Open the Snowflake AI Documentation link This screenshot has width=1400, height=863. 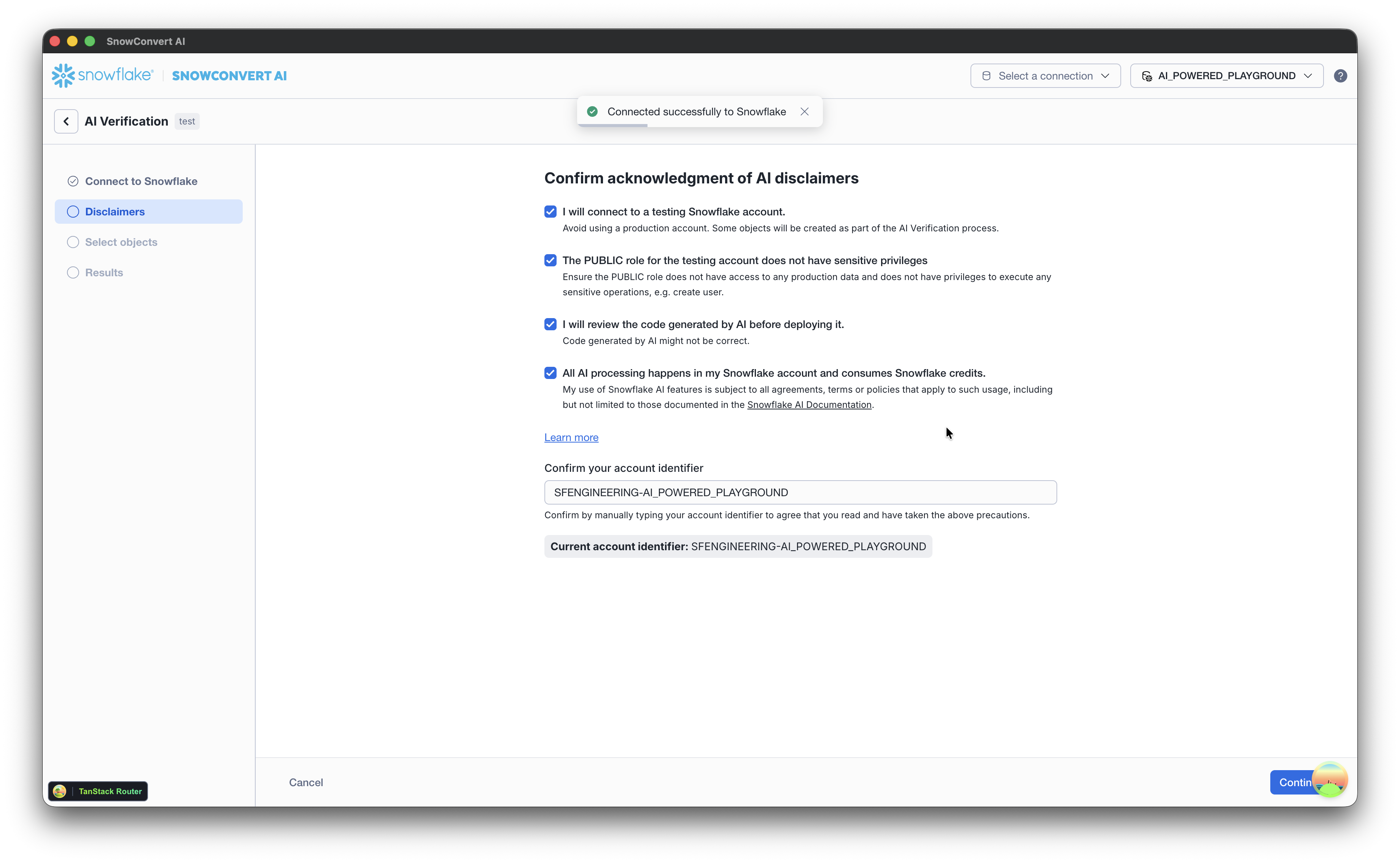point(809,405)
